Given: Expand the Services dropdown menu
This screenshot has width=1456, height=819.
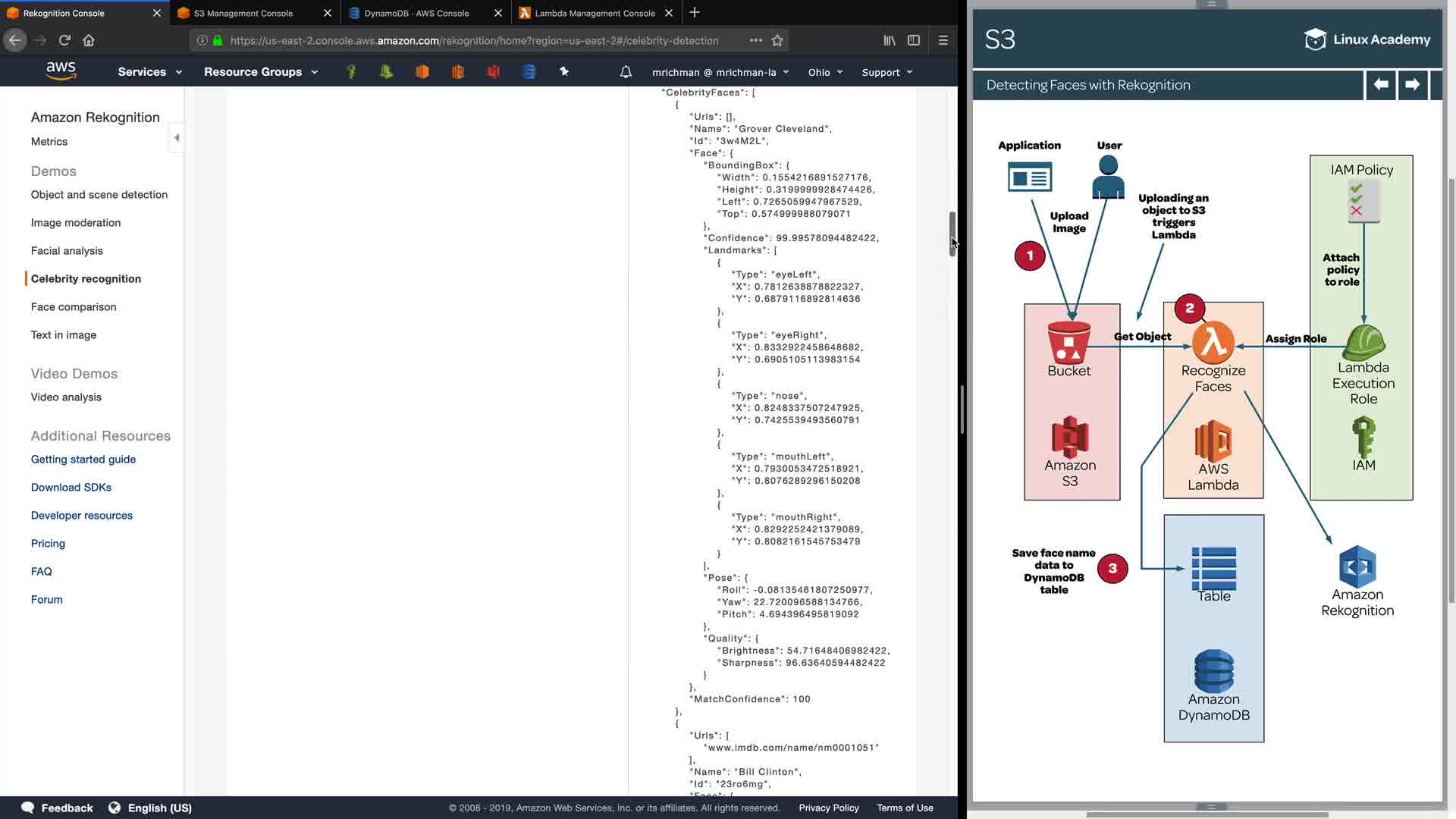Looking at the screenshot, I should (x=149, y=72).
